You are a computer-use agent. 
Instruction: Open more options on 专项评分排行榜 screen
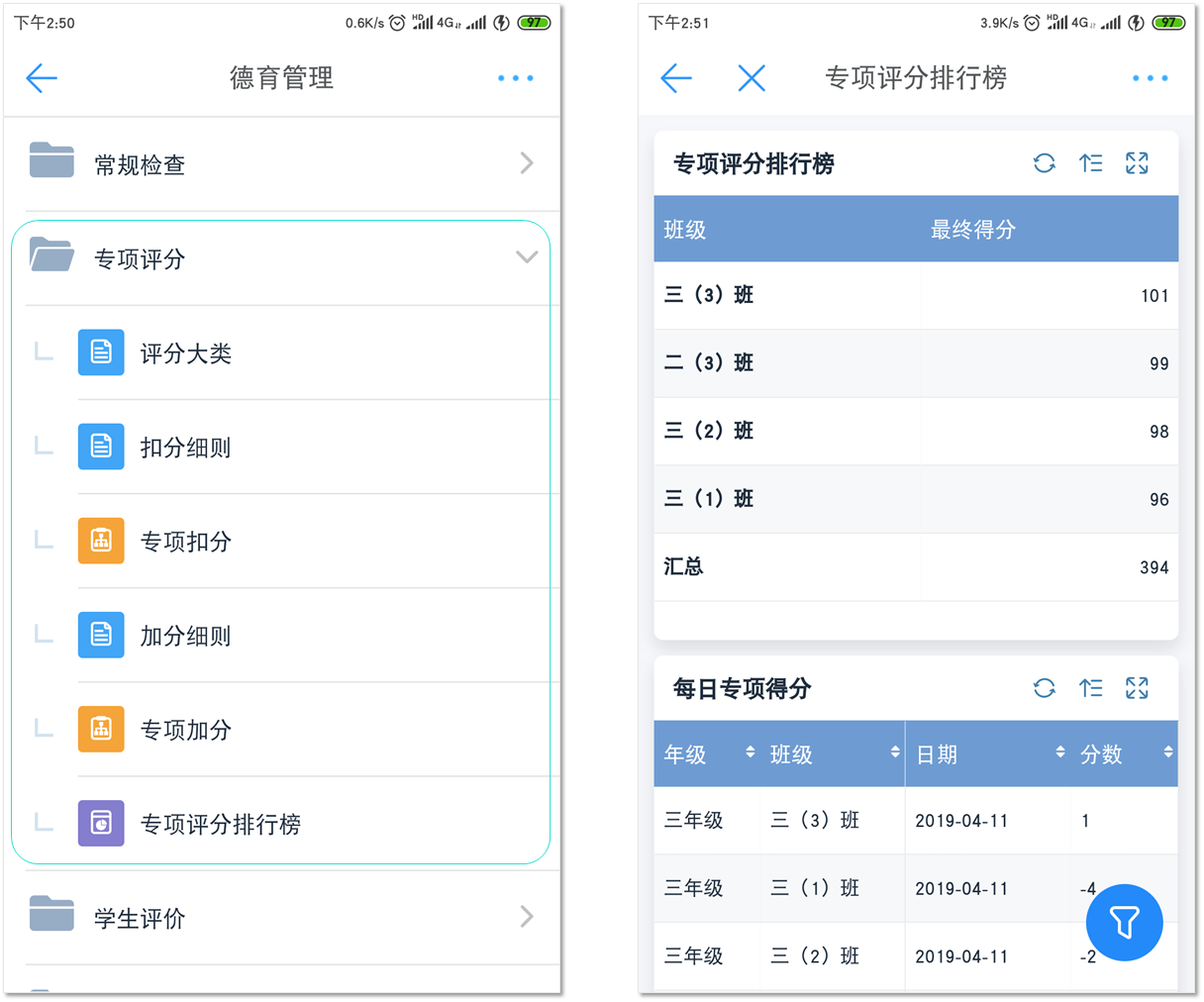tap(1151, 78)
